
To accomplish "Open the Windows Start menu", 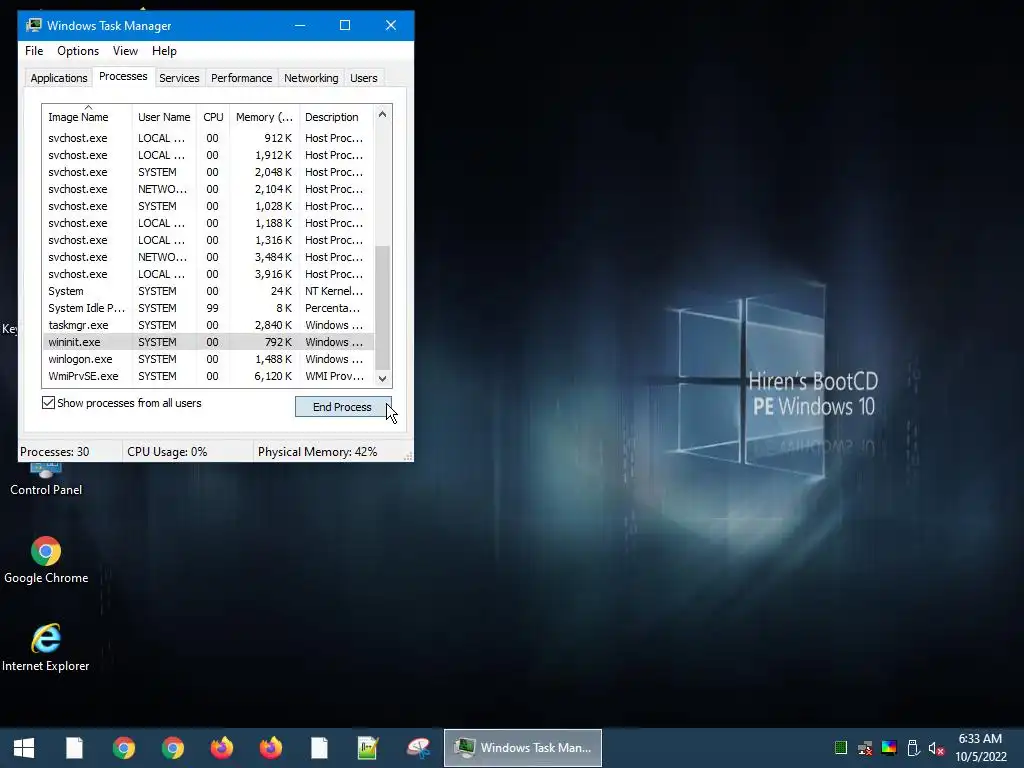I will point(24,748).
